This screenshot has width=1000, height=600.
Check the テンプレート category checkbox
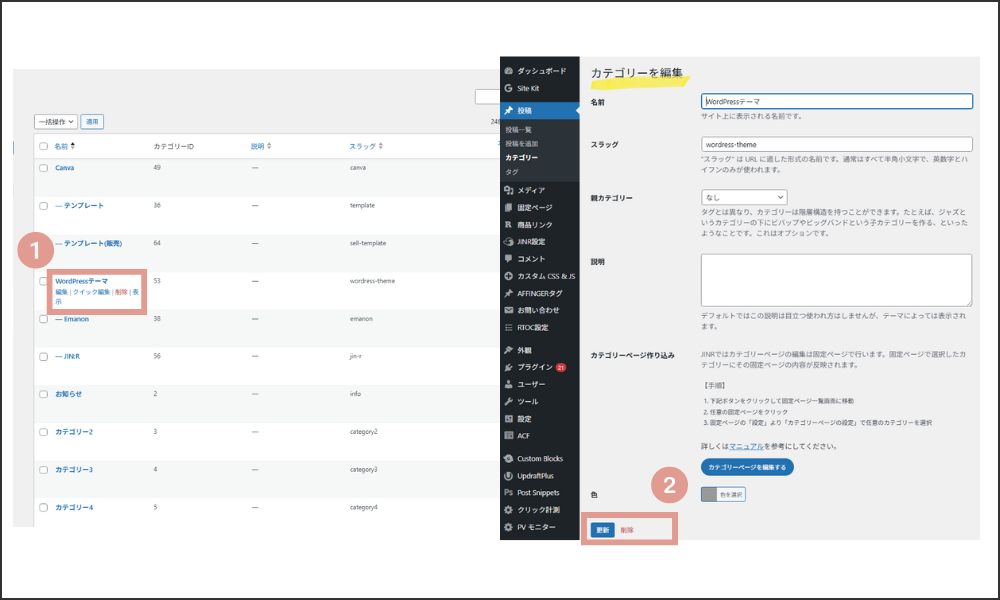(x=43, y=206)
